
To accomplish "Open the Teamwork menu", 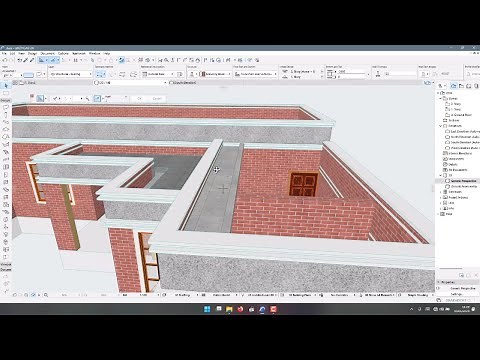I will click(79, 53).
